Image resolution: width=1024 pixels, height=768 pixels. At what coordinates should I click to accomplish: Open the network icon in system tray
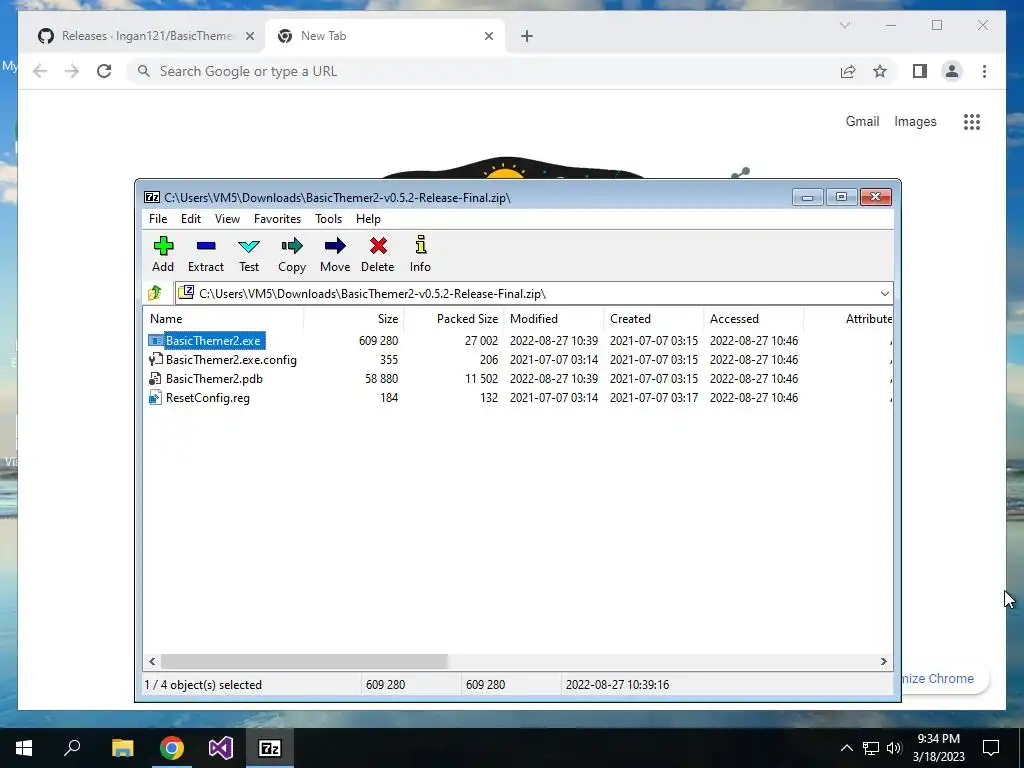click(871, 748)
